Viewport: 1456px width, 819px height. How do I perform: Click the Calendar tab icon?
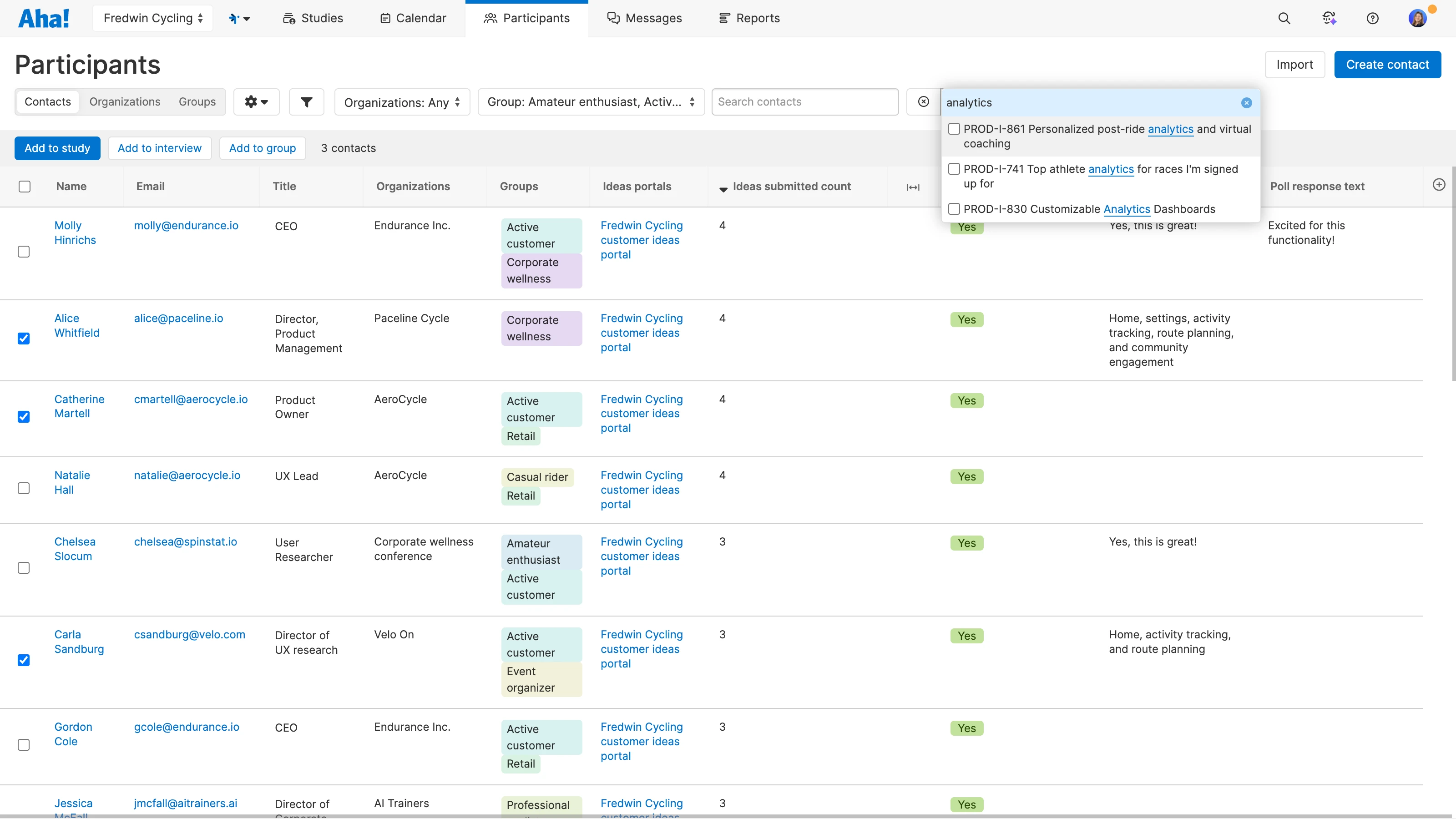pyautogui.click(x=385, y=18)
